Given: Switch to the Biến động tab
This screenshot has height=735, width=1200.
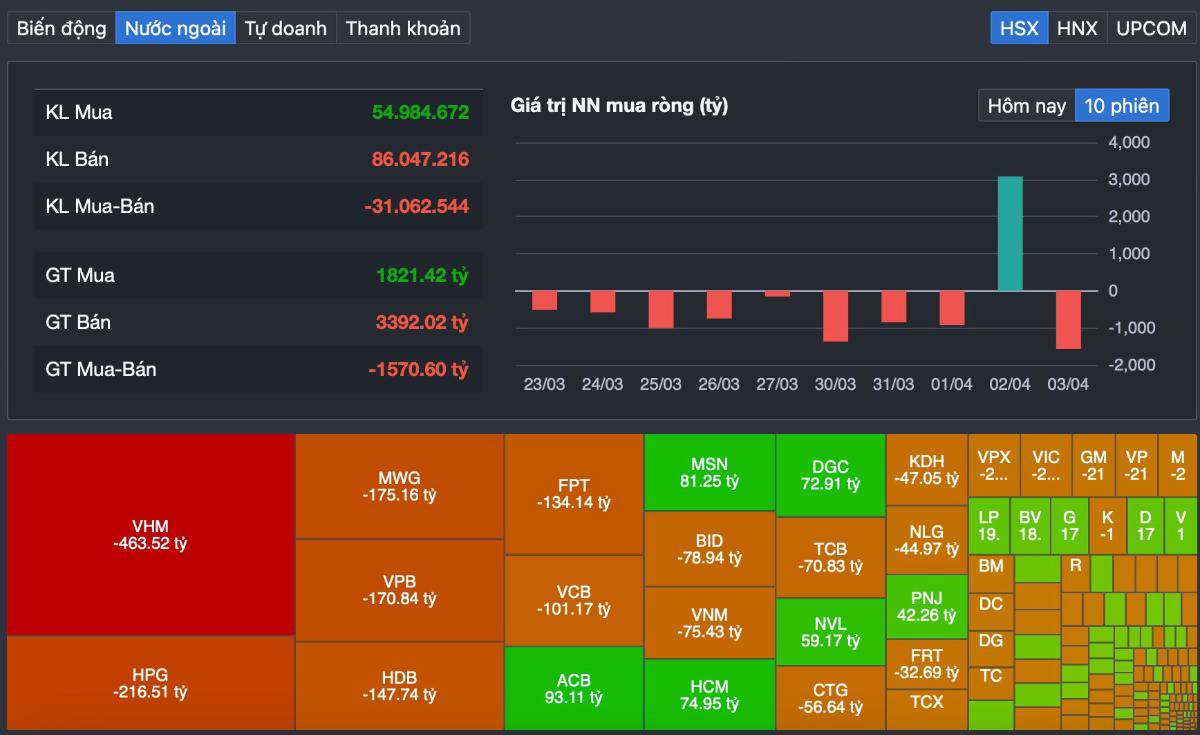Looking at the screenshot, I should (x=61, y=28).
